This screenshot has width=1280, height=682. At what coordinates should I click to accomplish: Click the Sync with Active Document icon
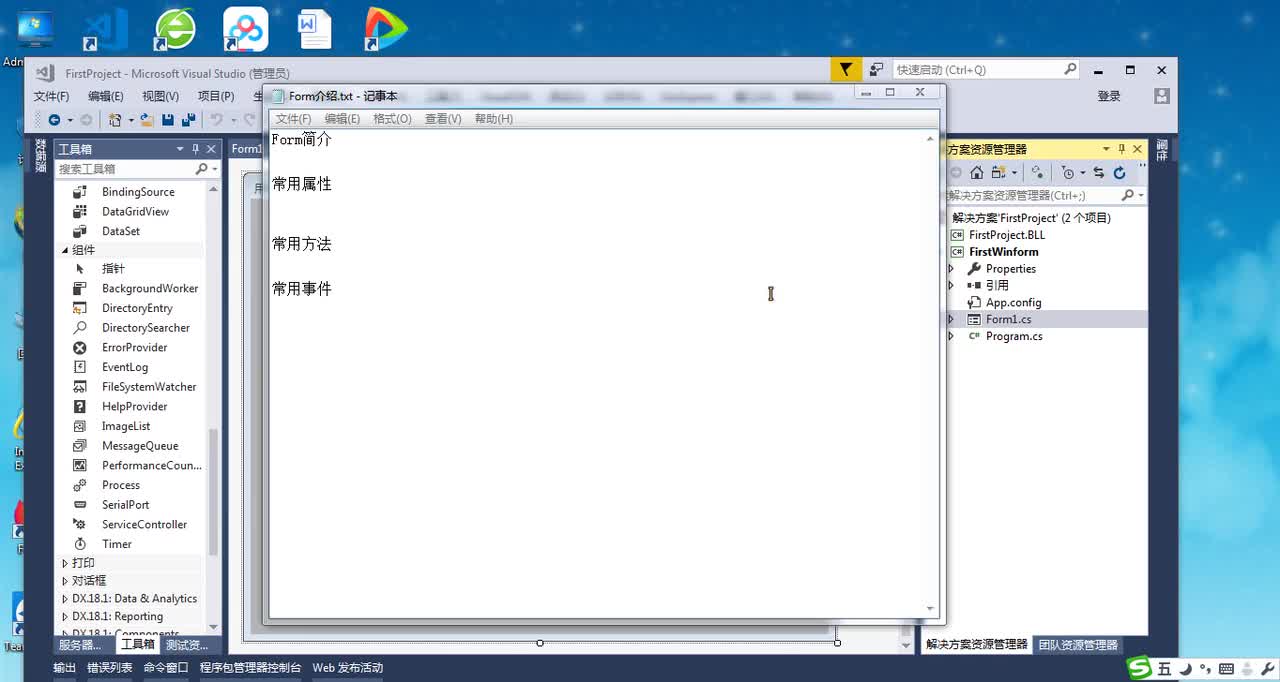point(1098,173)
